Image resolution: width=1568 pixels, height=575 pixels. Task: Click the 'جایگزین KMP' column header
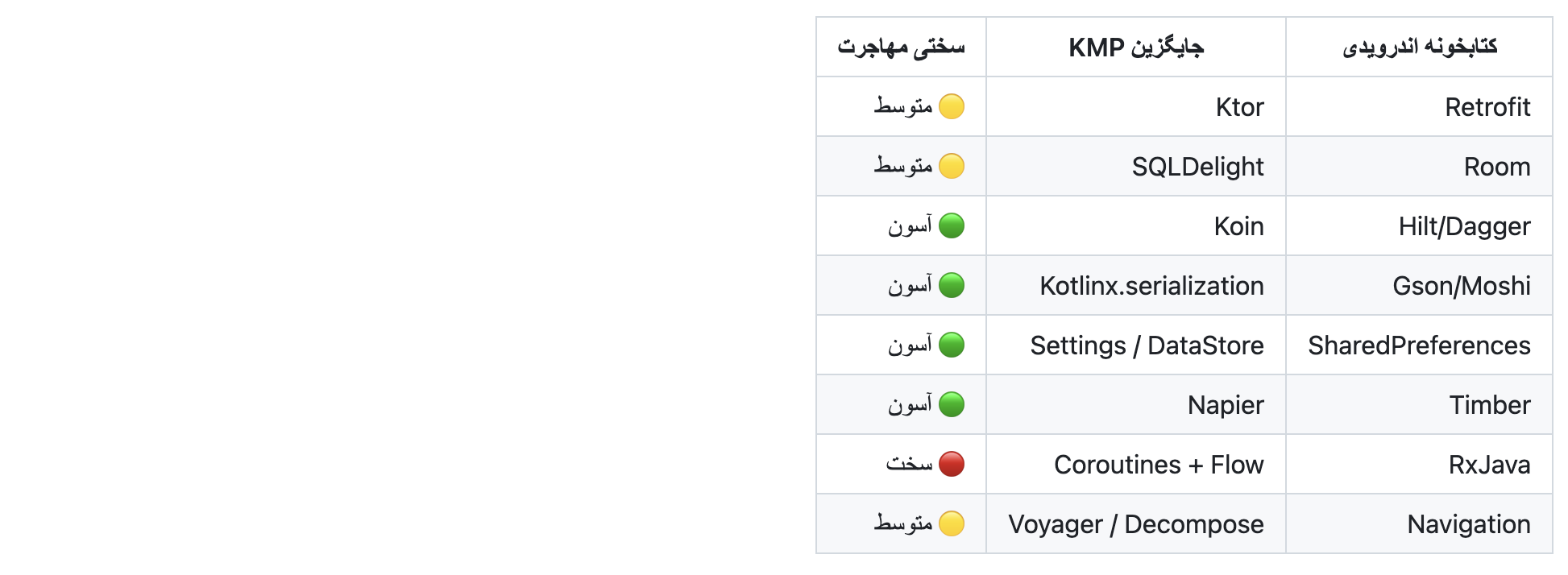[1135, 48]
